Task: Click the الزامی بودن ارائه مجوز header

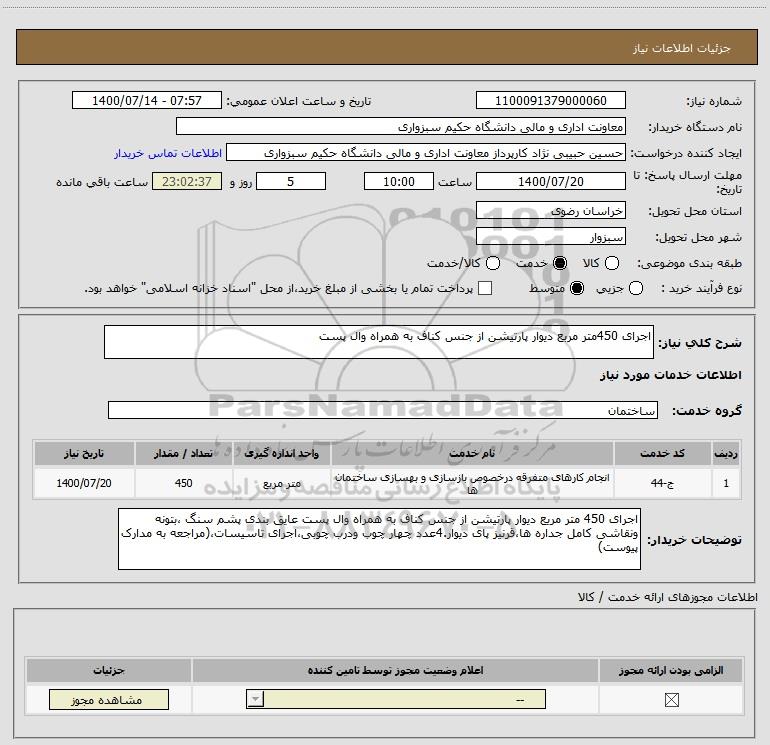Action: (x=671, y=670)
